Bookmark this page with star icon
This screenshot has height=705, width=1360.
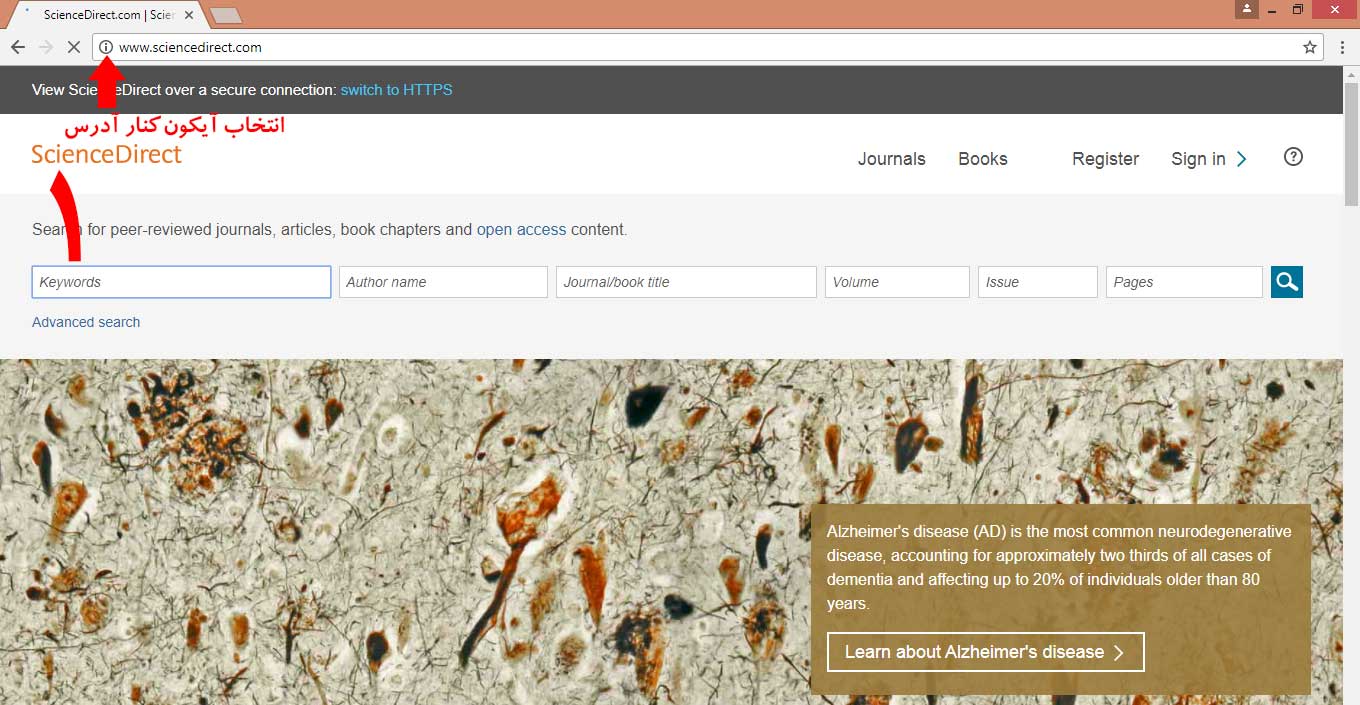1310,47
